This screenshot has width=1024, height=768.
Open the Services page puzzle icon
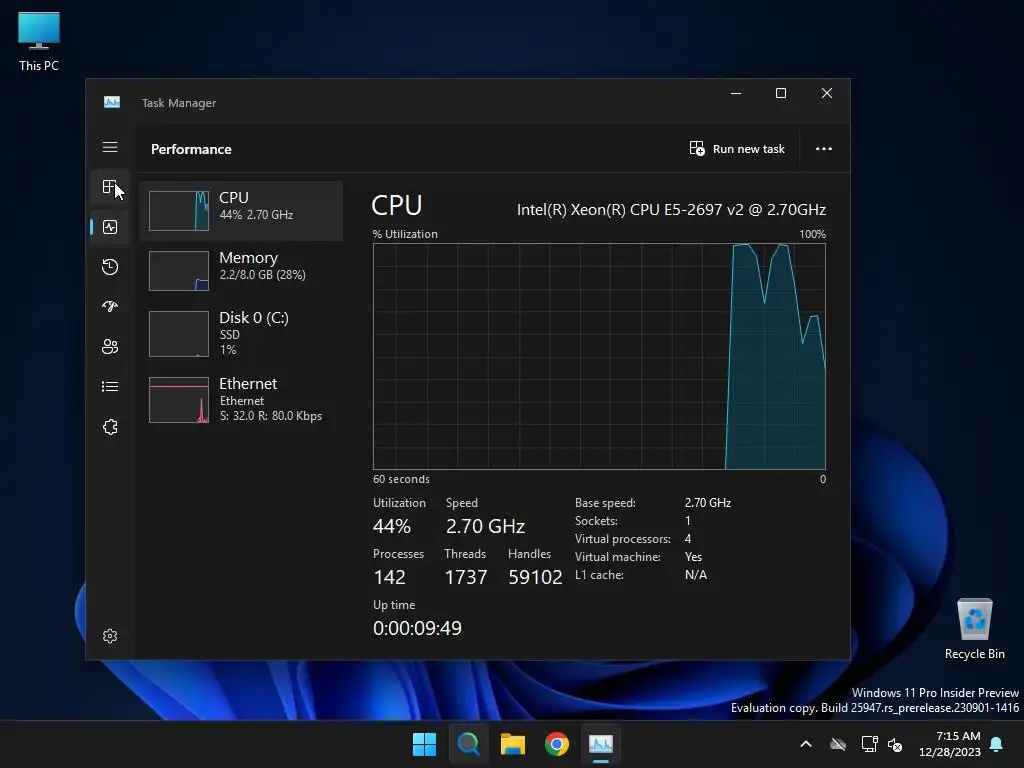(x=110, y=427)
